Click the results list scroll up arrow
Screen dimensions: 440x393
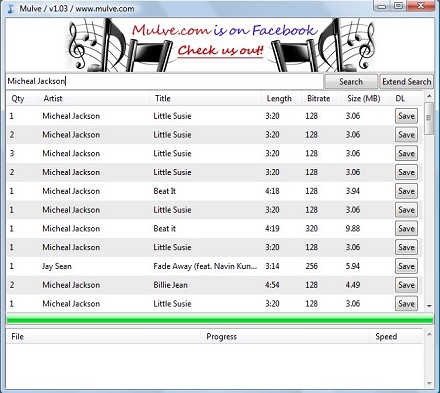(429, 96)
